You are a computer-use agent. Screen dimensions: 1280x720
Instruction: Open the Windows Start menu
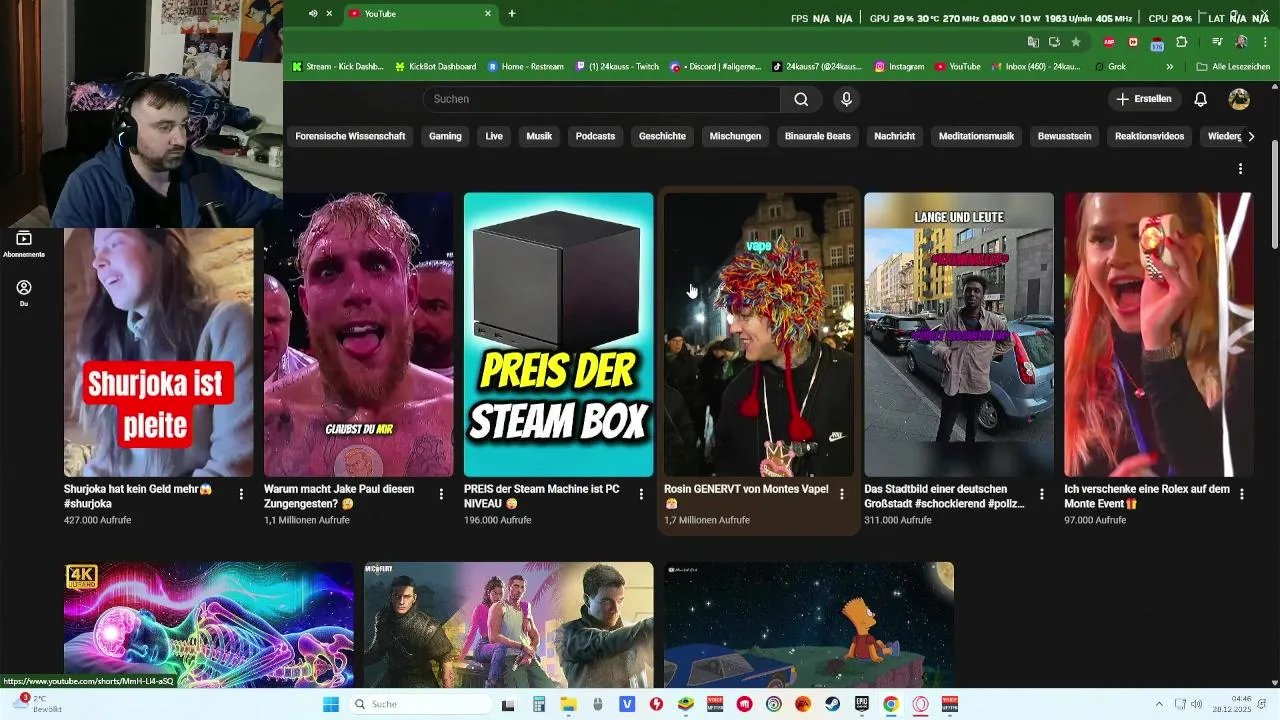click(331, 704)
